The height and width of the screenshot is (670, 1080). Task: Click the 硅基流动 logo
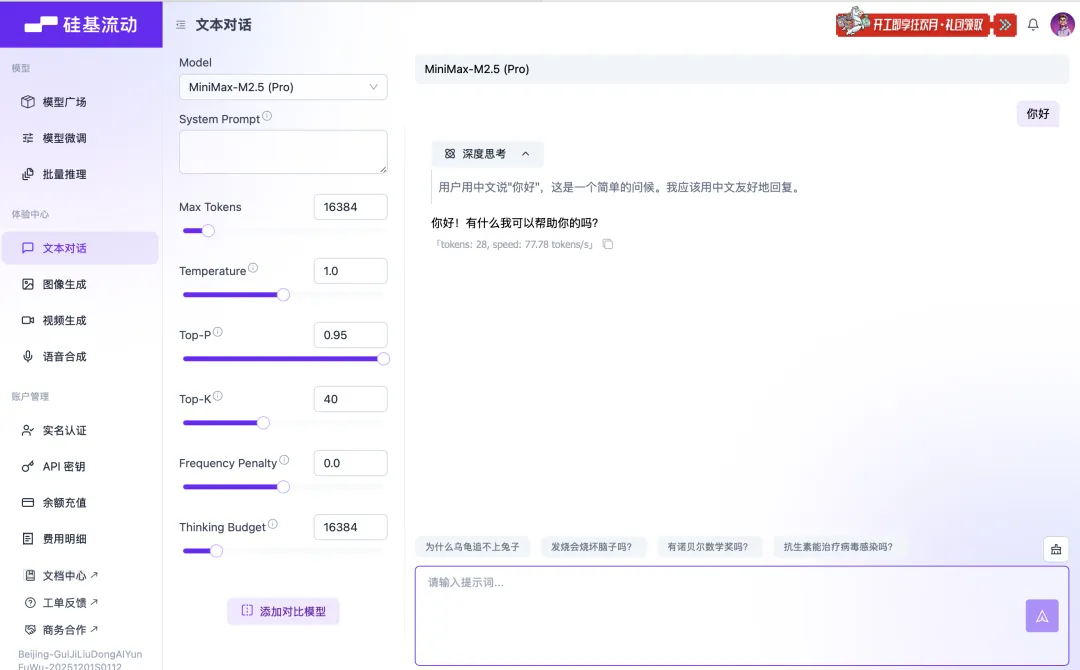(x=81, y=25)
